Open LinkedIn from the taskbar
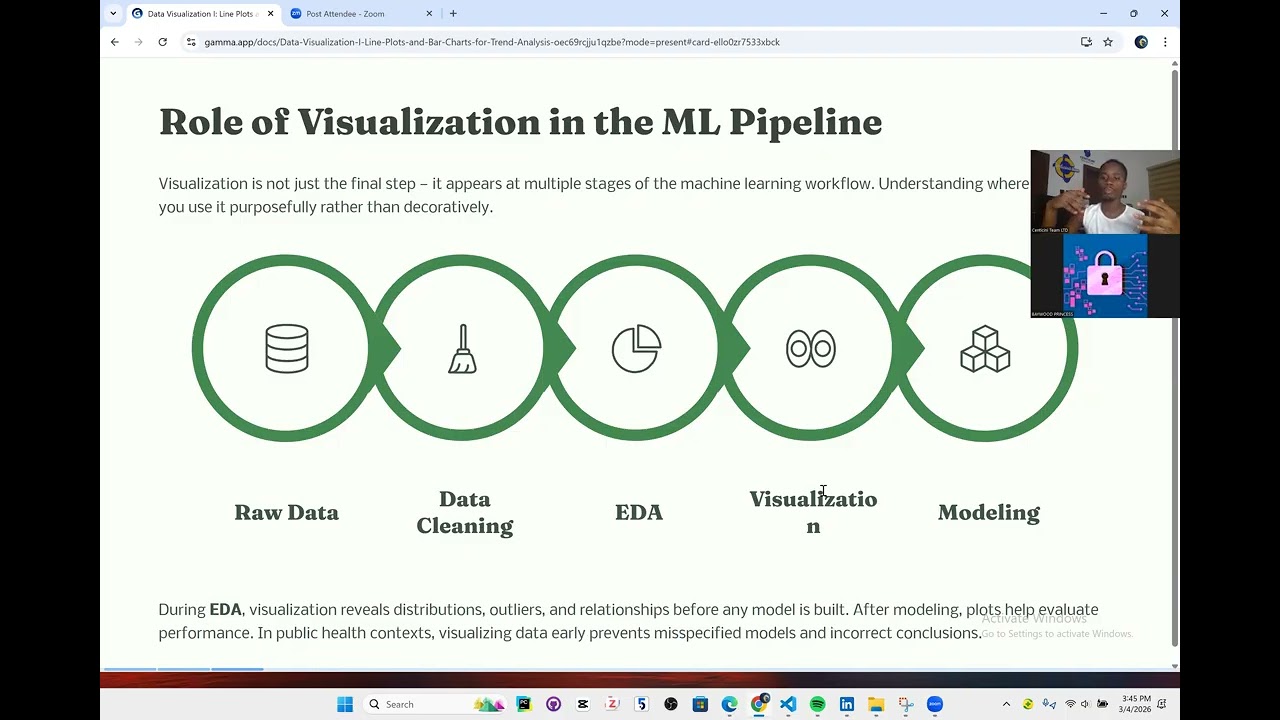Screen dimensions: 1280x720 [x=847, y=704]
